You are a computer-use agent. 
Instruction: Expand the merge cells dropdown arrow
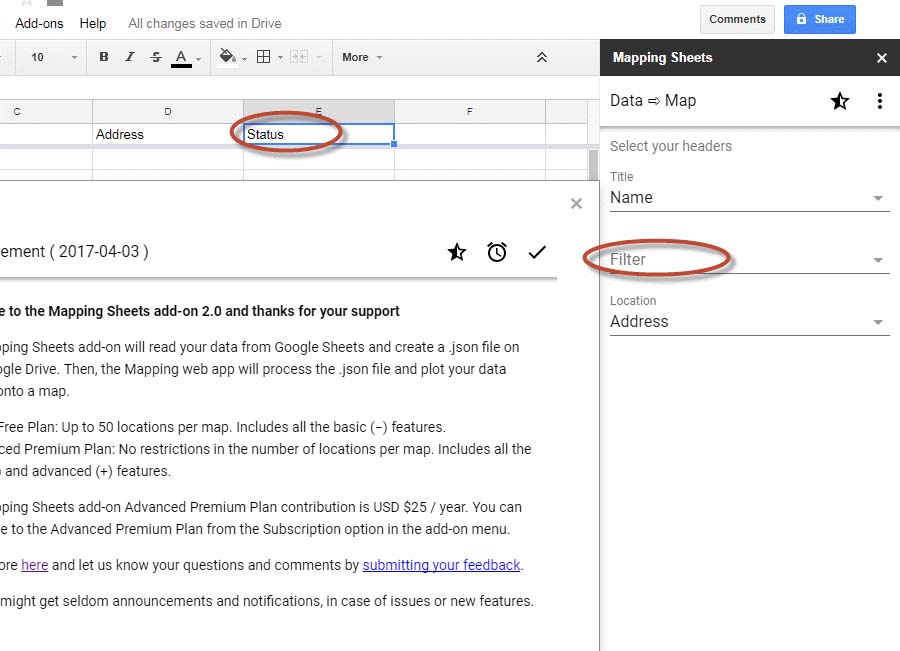pyautogui.click(x=318, y=57)
